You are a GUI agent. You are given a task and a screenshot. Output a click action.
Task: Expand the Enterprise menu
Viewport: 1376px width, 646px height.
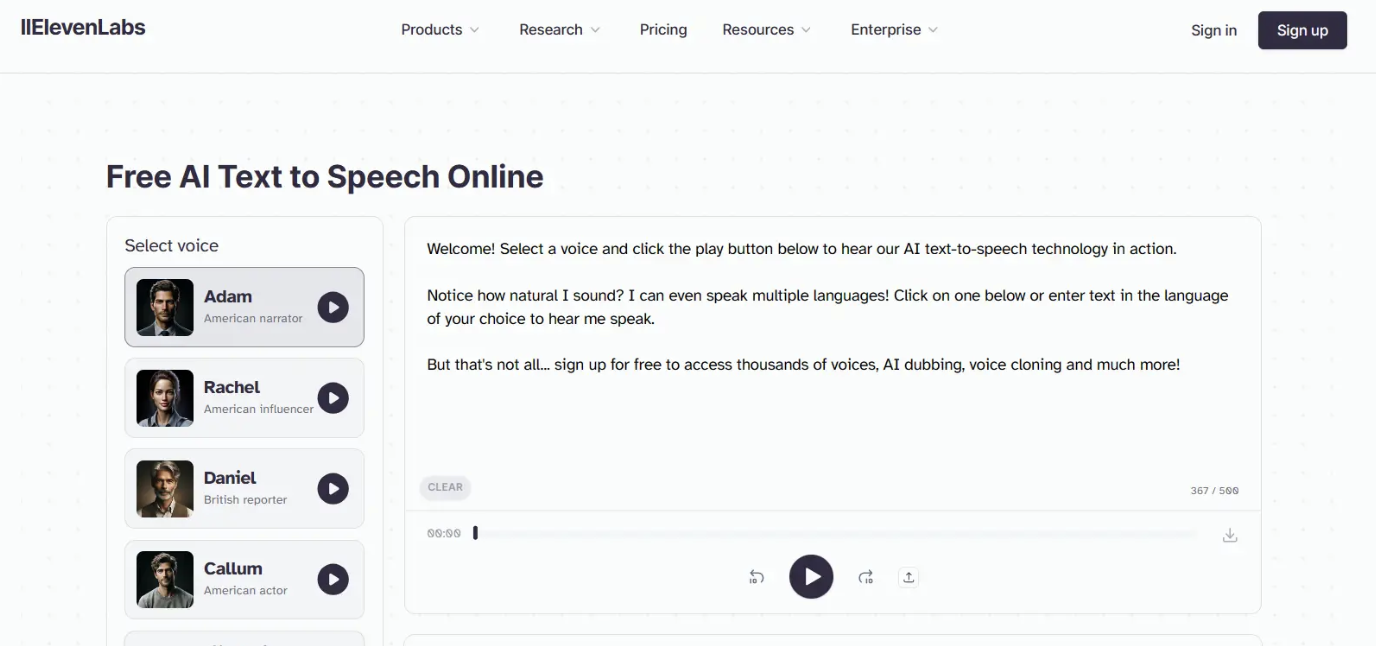tap(894, 30)
